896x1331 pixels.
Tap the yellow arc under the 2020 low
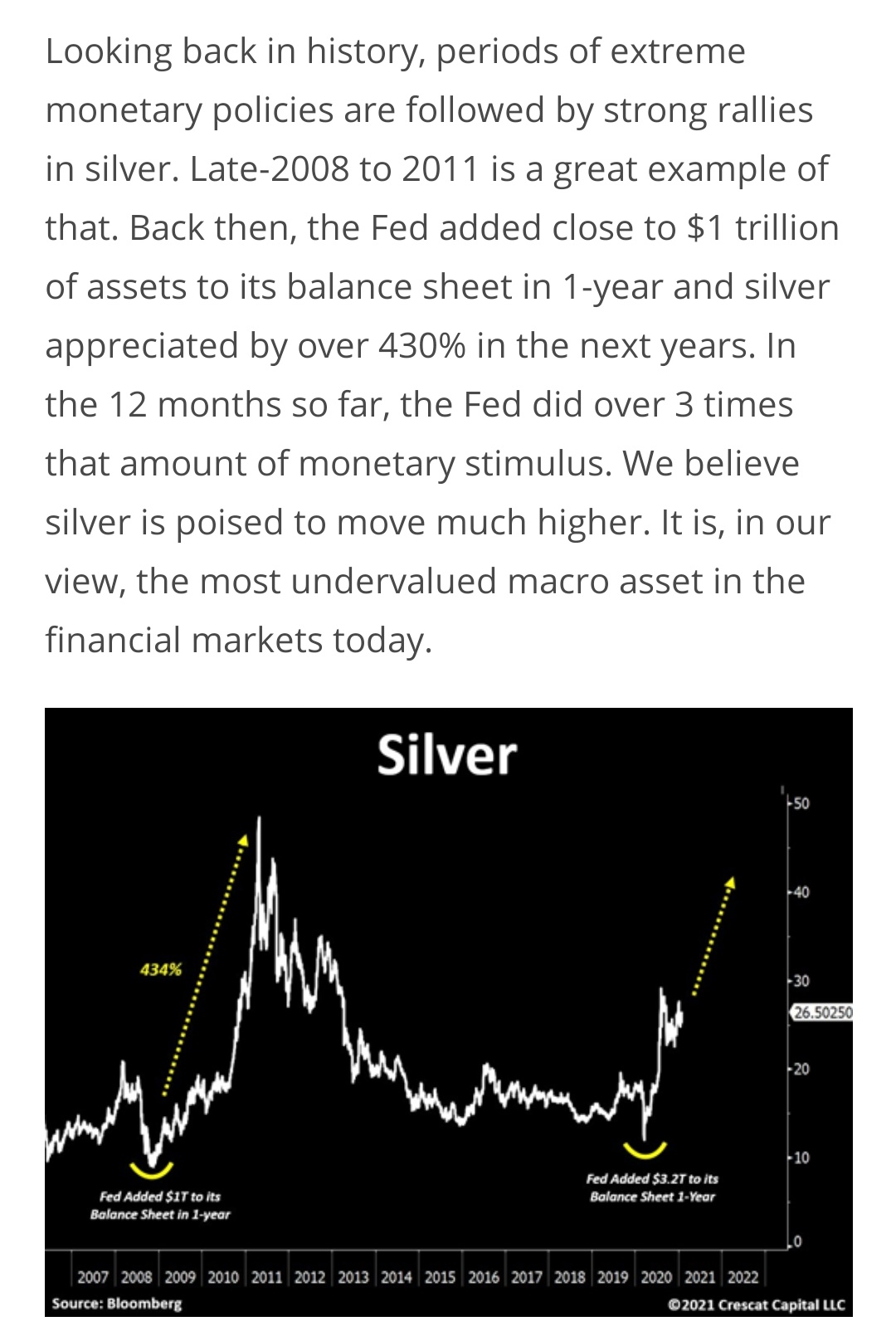click(x=645, y=1149)
